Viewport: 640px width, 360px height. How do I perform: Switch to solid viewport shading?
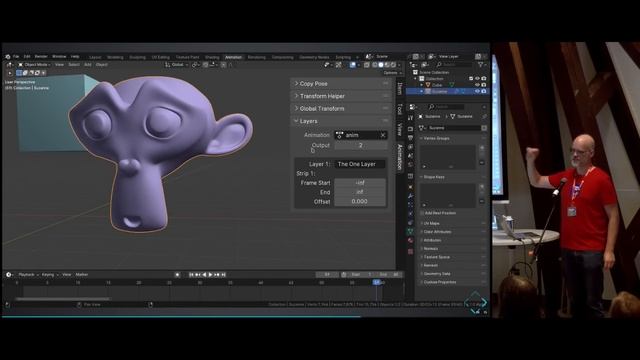pyautogui.click(x=381, y=64)
